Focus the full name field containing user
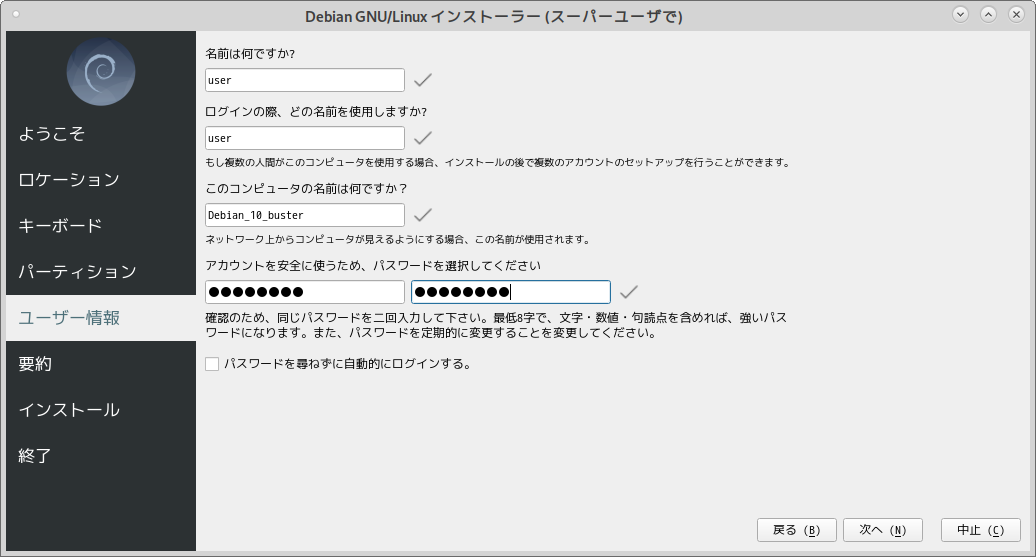This screenshot has width=1036, height=557. click(305, 80)
